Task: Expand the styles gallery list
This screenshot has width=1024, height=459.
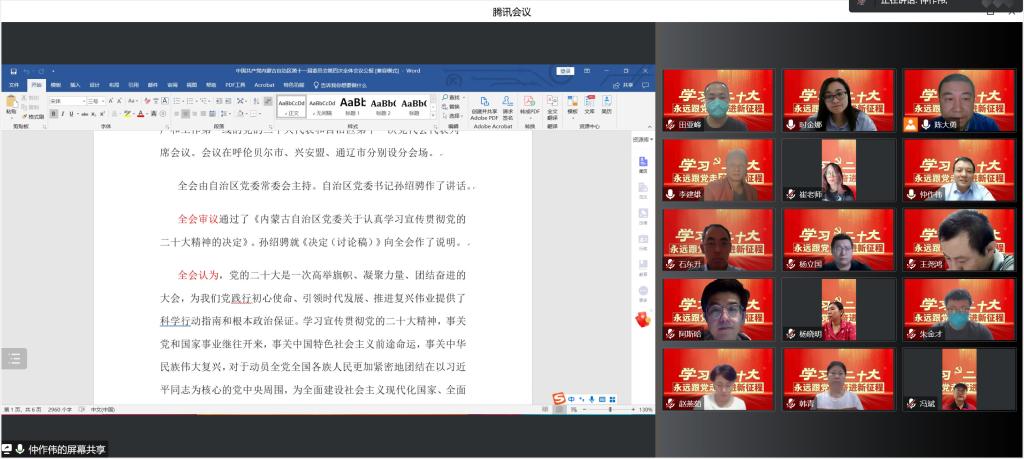Action: (432, 113)
